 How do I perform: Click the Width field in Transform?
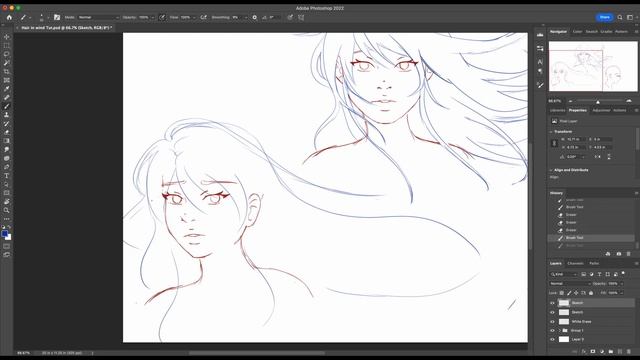[575, 139]
